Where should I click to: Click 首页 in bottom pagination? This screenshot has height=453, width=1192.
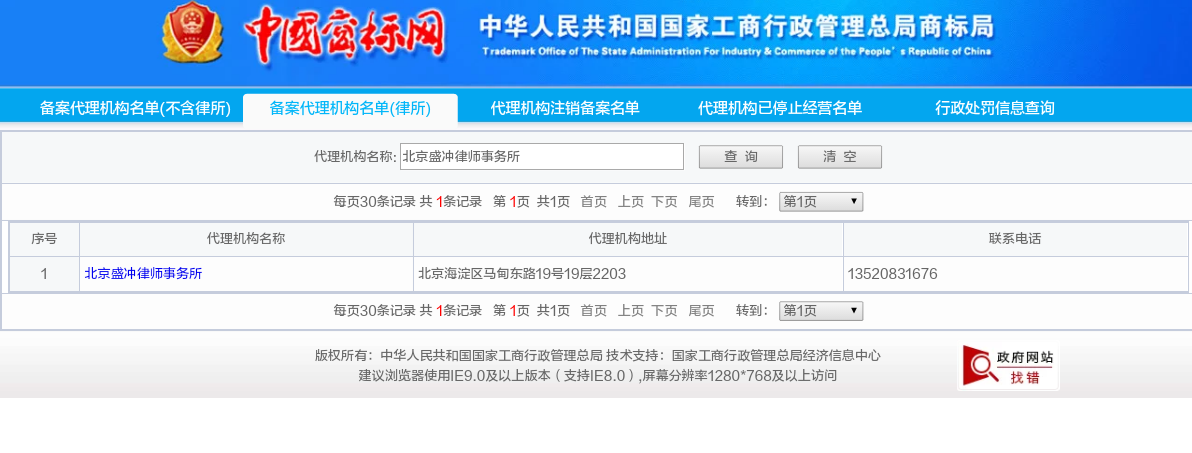[594, 311]
